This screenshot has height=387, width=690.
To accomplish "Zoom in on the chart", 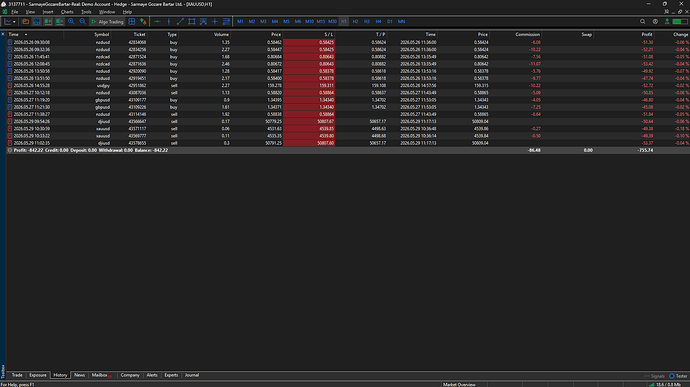I will pos(71,22).
